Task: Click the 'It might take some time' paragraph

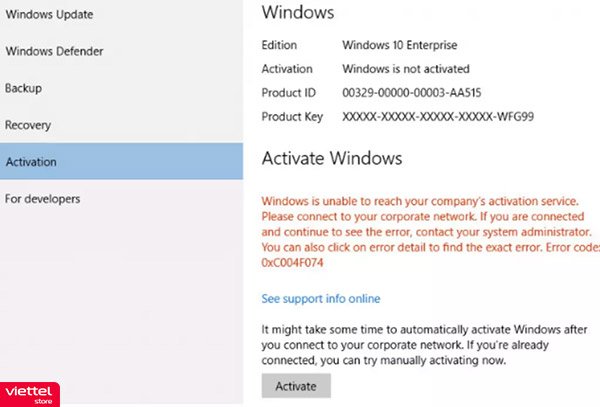Action: (424, 345)
